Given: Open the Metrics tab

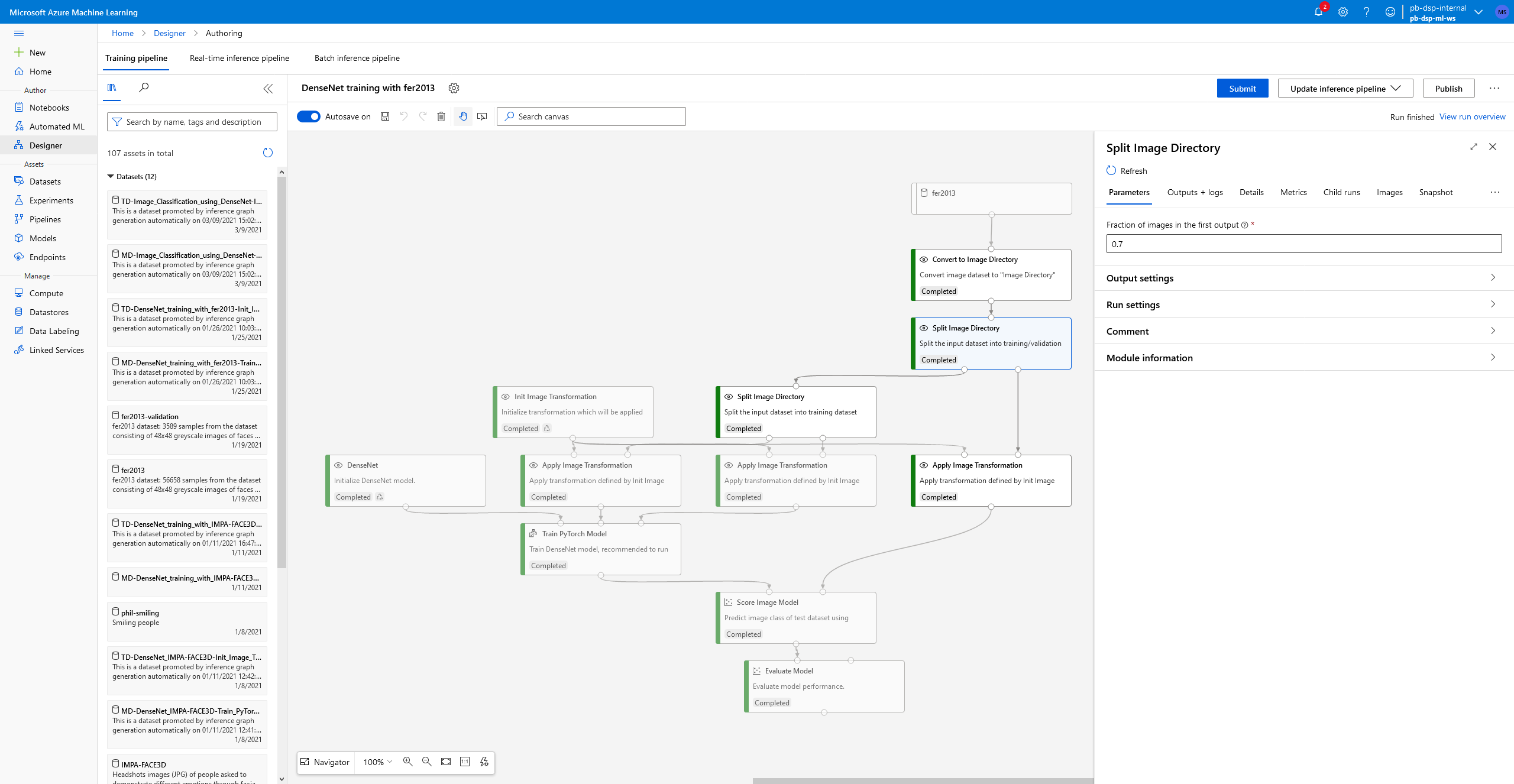Looking at the screenshot, I should pos(1293,192).
